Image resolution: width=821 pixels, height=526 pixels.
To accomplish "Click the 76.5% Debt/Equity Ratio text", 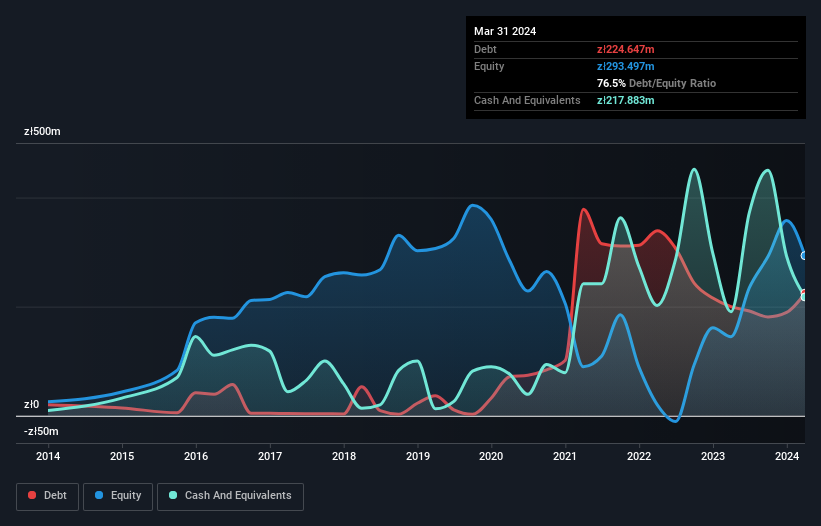I will click(657, 83).
